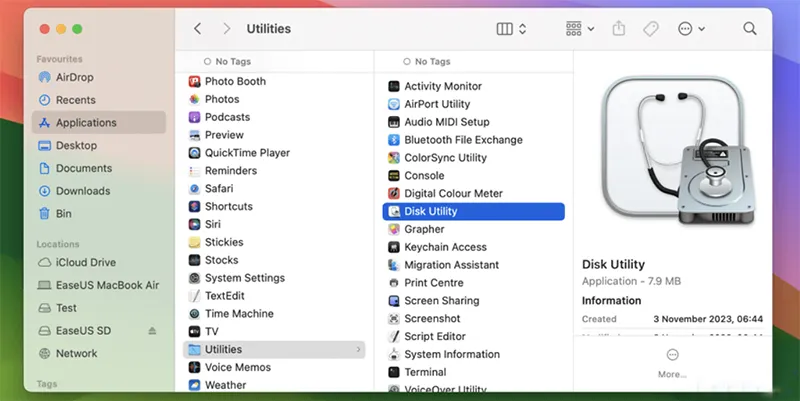
Task: Select the Terminal utility
Action: pos(473,372)
